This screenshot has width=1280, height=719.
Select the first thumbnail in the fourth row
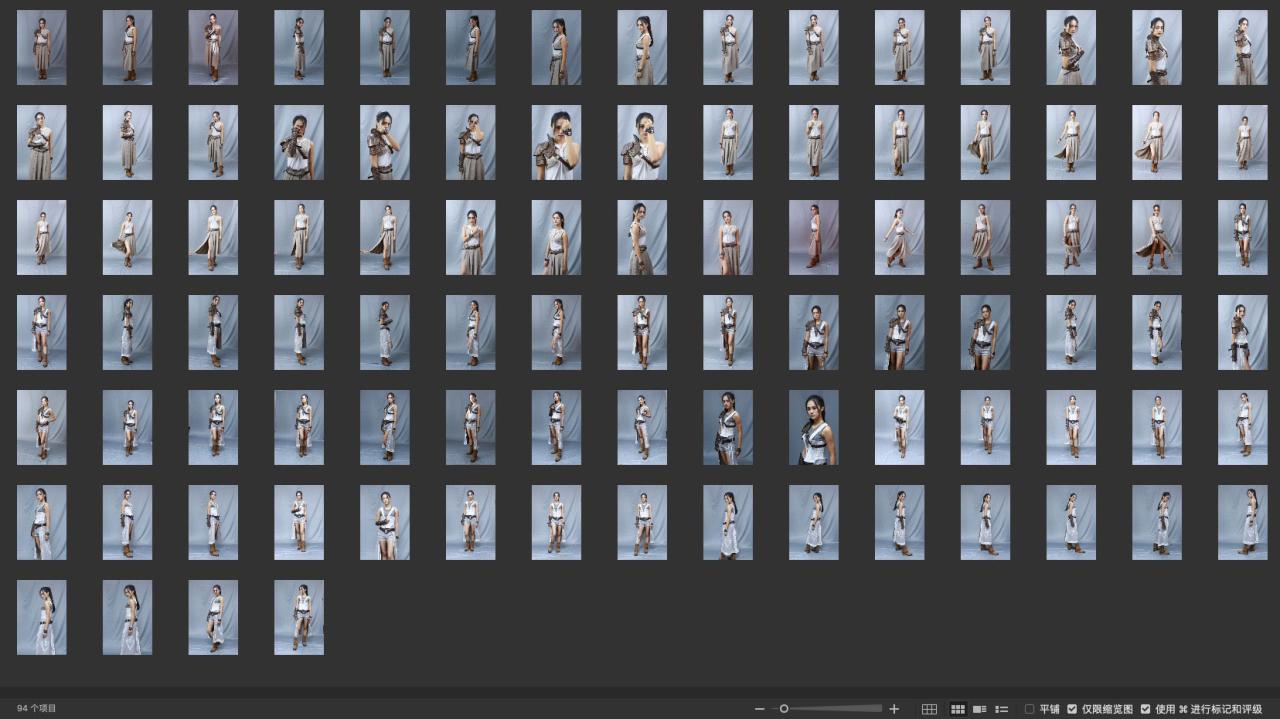tap(42, 332)
